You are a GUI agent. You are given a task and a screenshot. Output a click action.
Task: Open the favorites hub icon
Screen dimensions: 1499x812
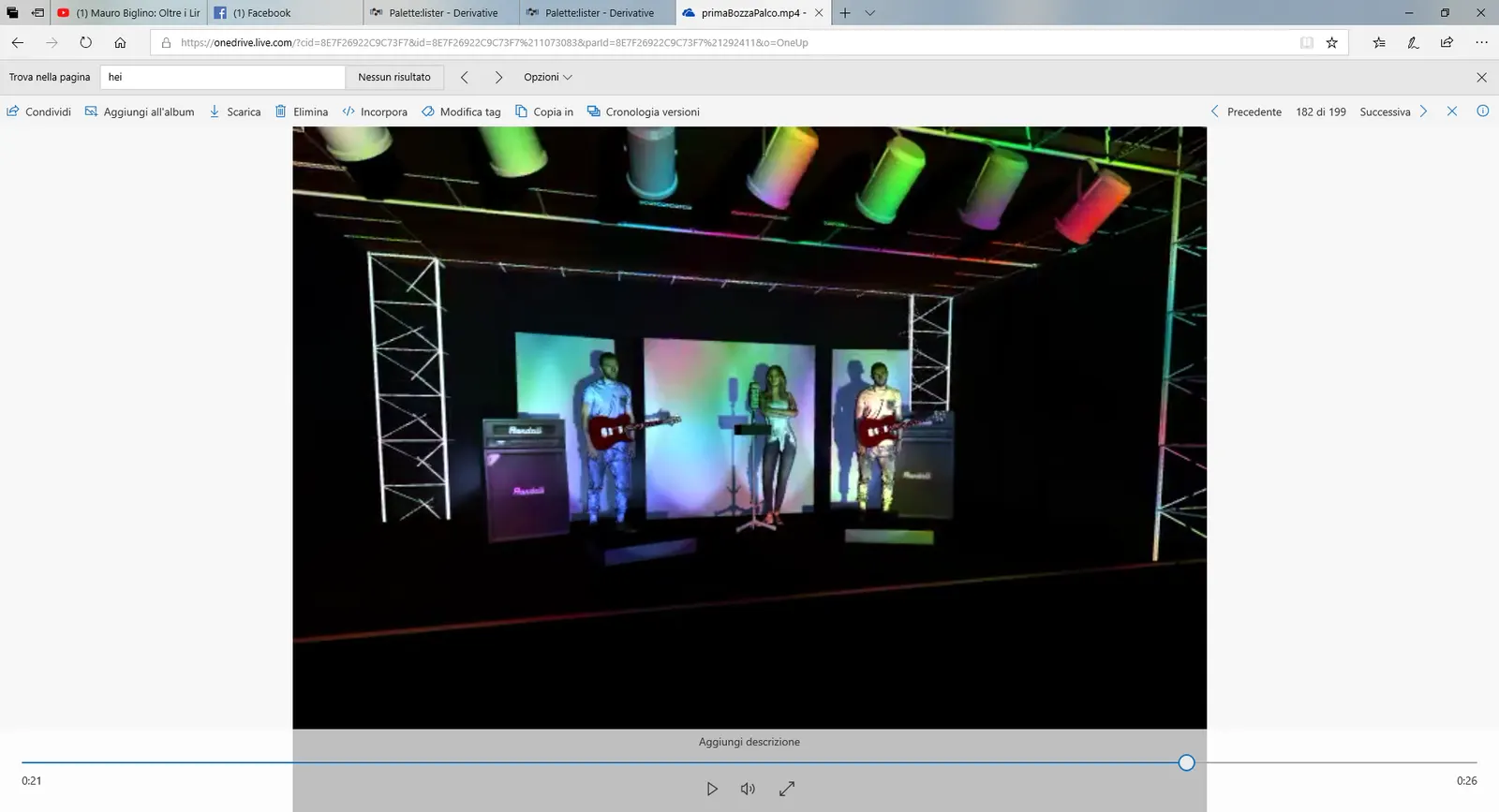1379,42
